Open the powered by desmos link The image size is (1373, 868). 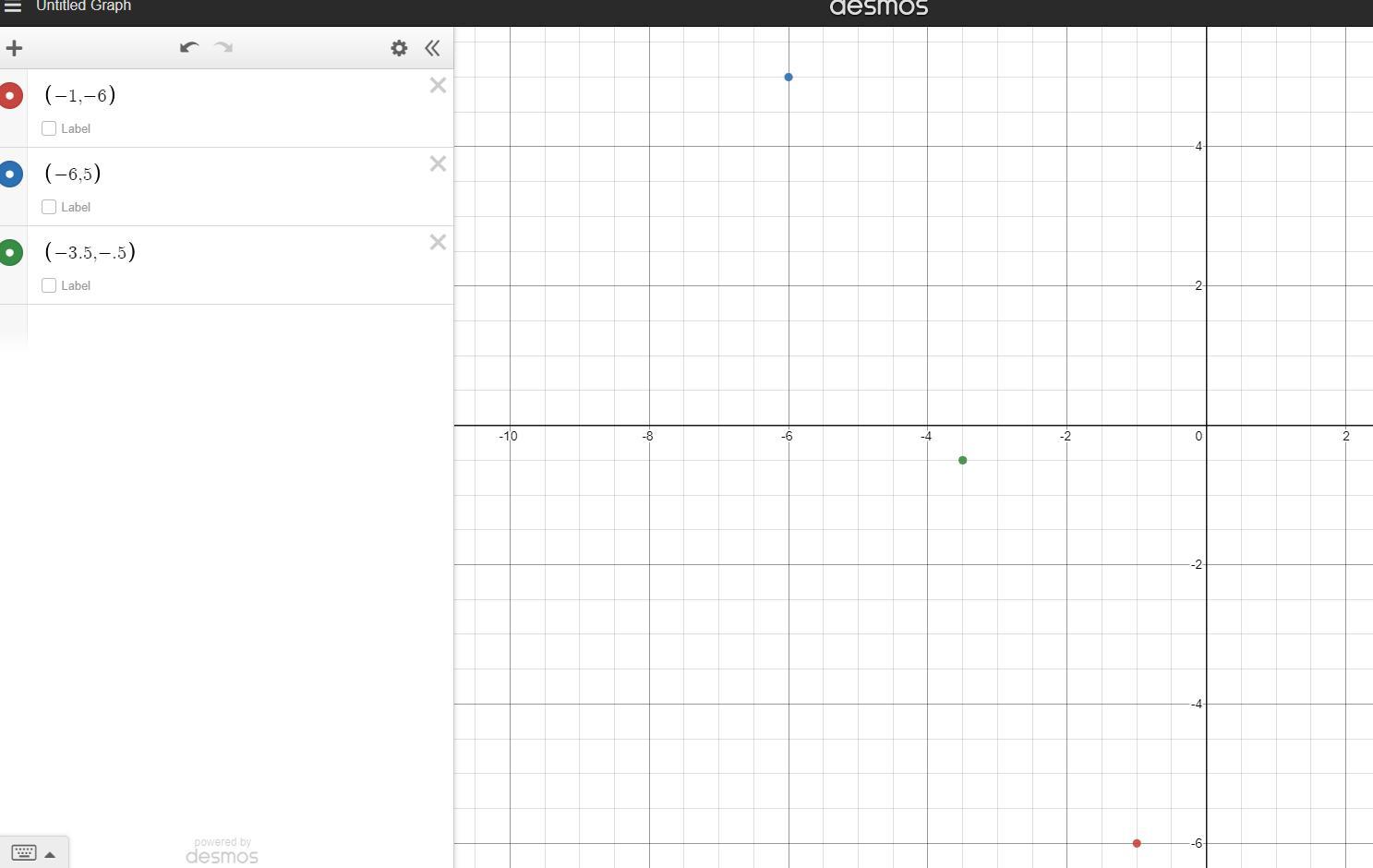(x=222, y=851)
